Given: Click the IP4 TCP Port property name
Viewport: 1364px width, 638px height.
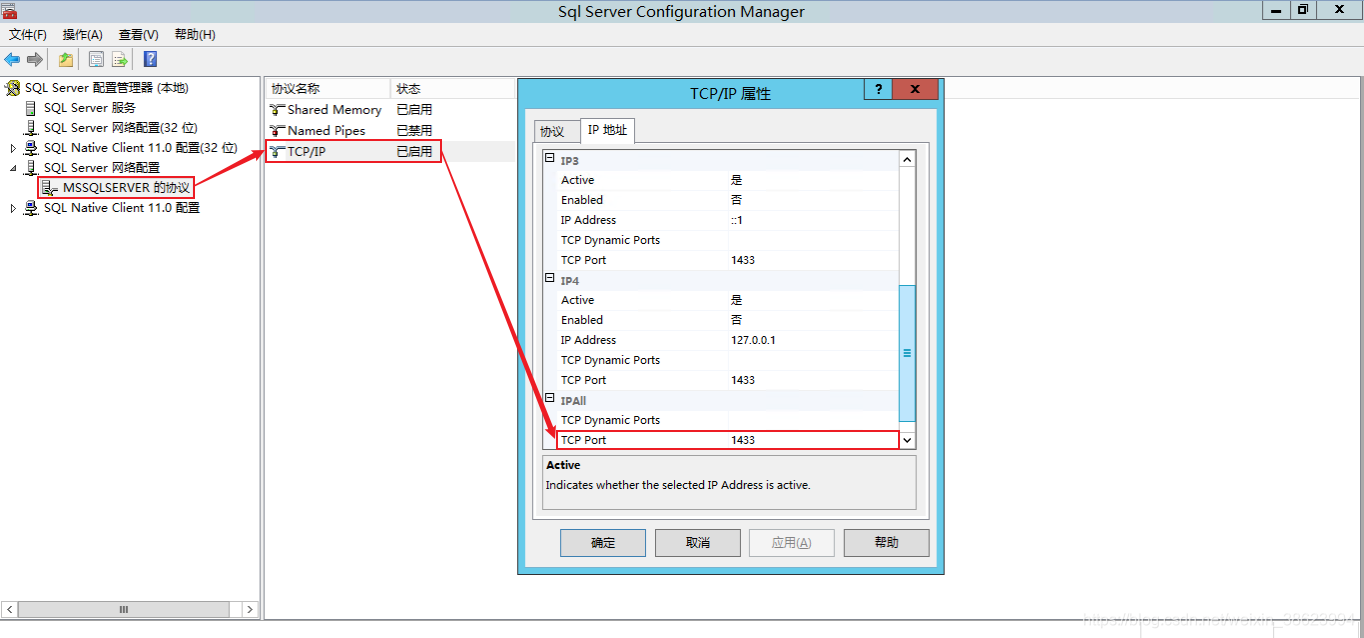Looking at the screenshot, I should point(583,380).
